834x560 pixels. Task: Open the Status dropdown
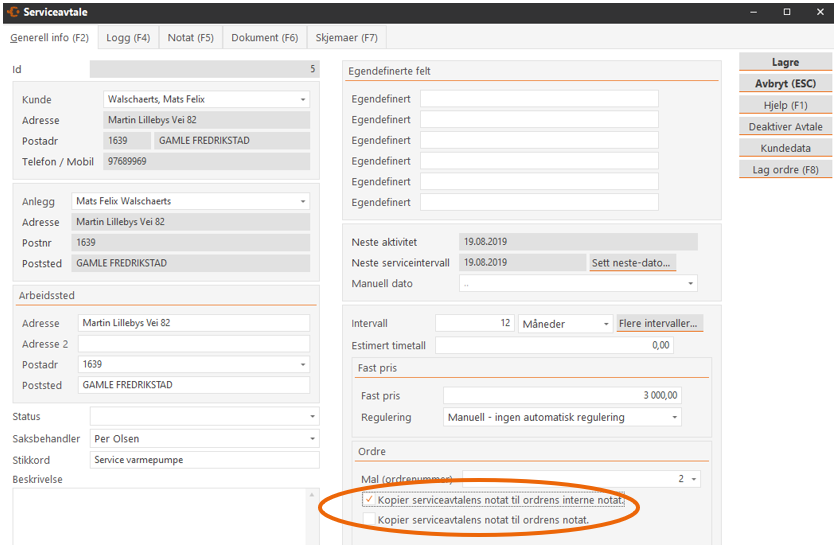tap(312, 416)
